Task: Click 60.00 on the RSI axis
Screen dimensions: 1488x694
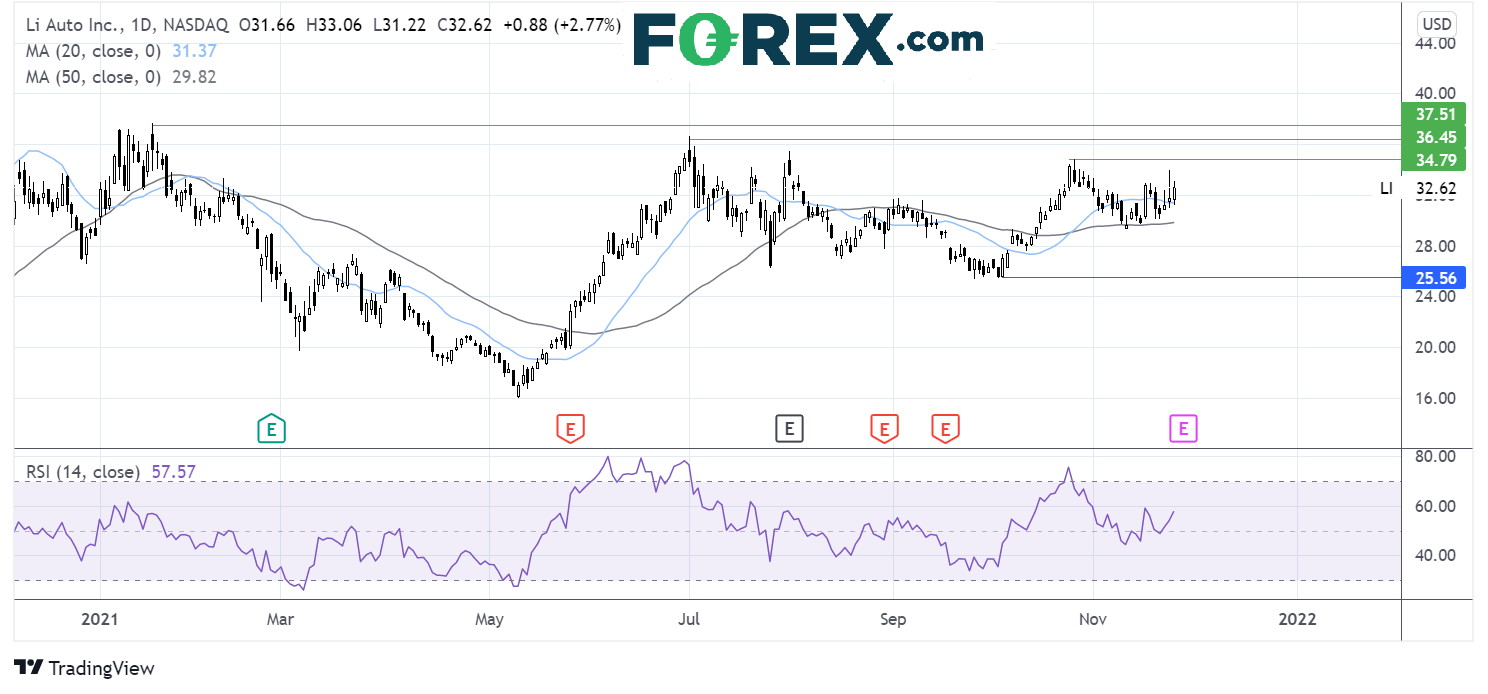Action: (x=1435, y=506)
